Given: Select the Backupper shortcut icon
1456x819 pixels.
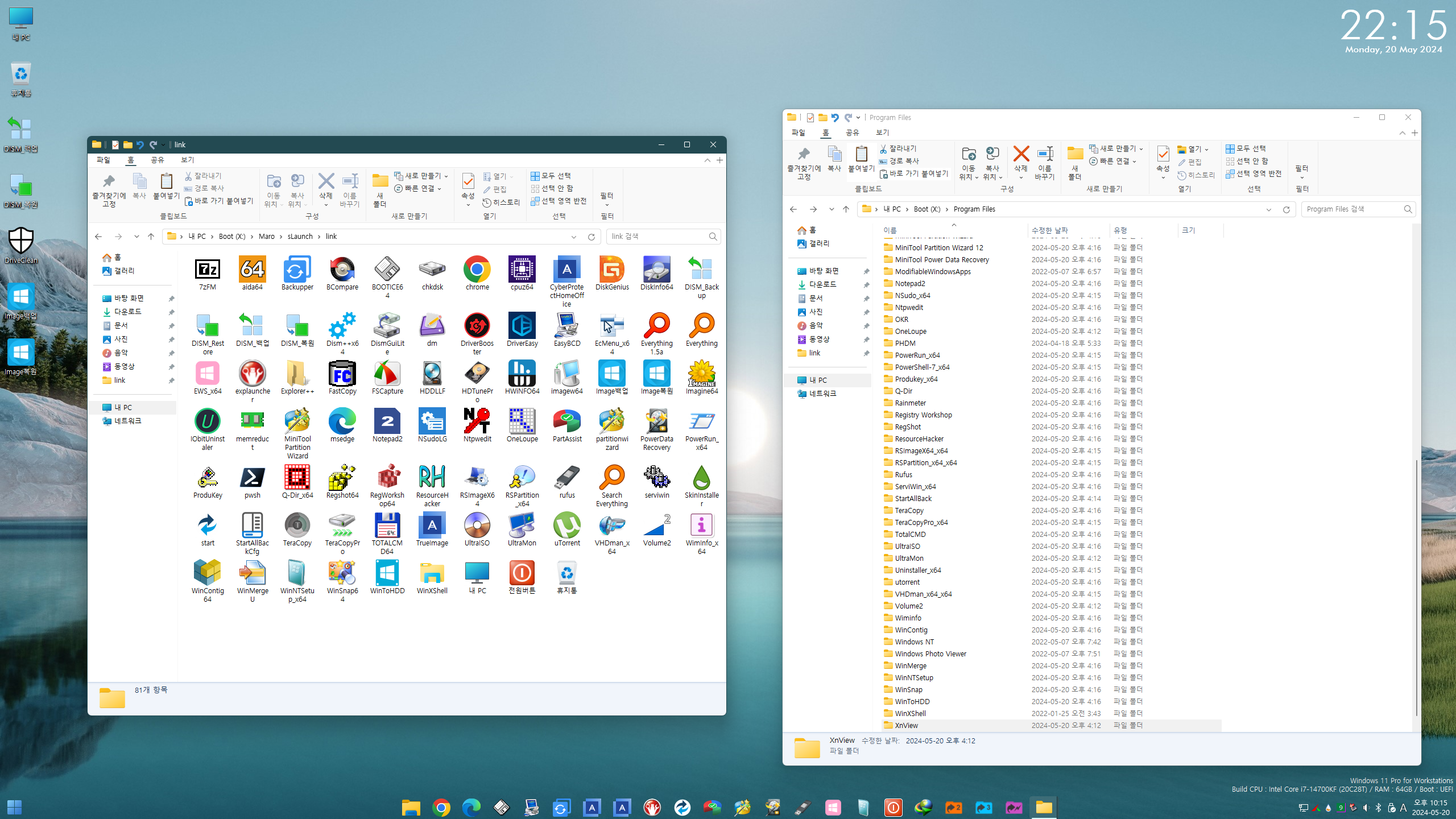Looking at the screenshot, I should pyautogui.click(x=297, y=269).
